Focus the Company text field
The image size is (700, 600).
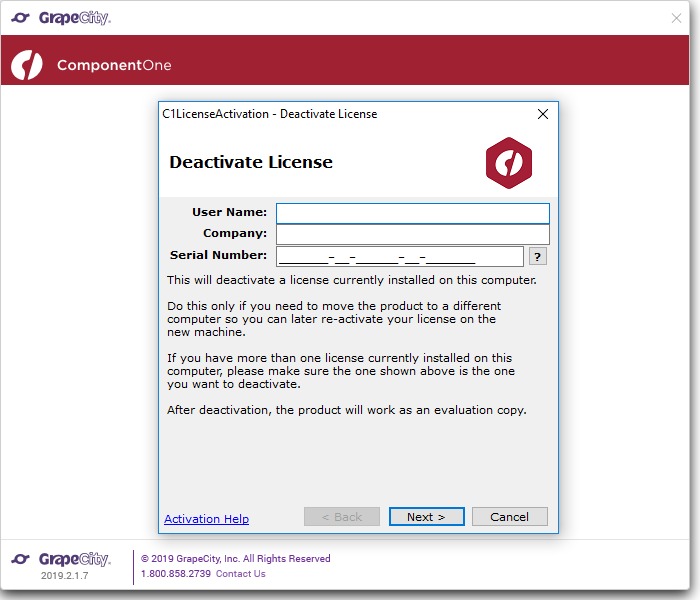pyautogui.click(x=412, y=234)
